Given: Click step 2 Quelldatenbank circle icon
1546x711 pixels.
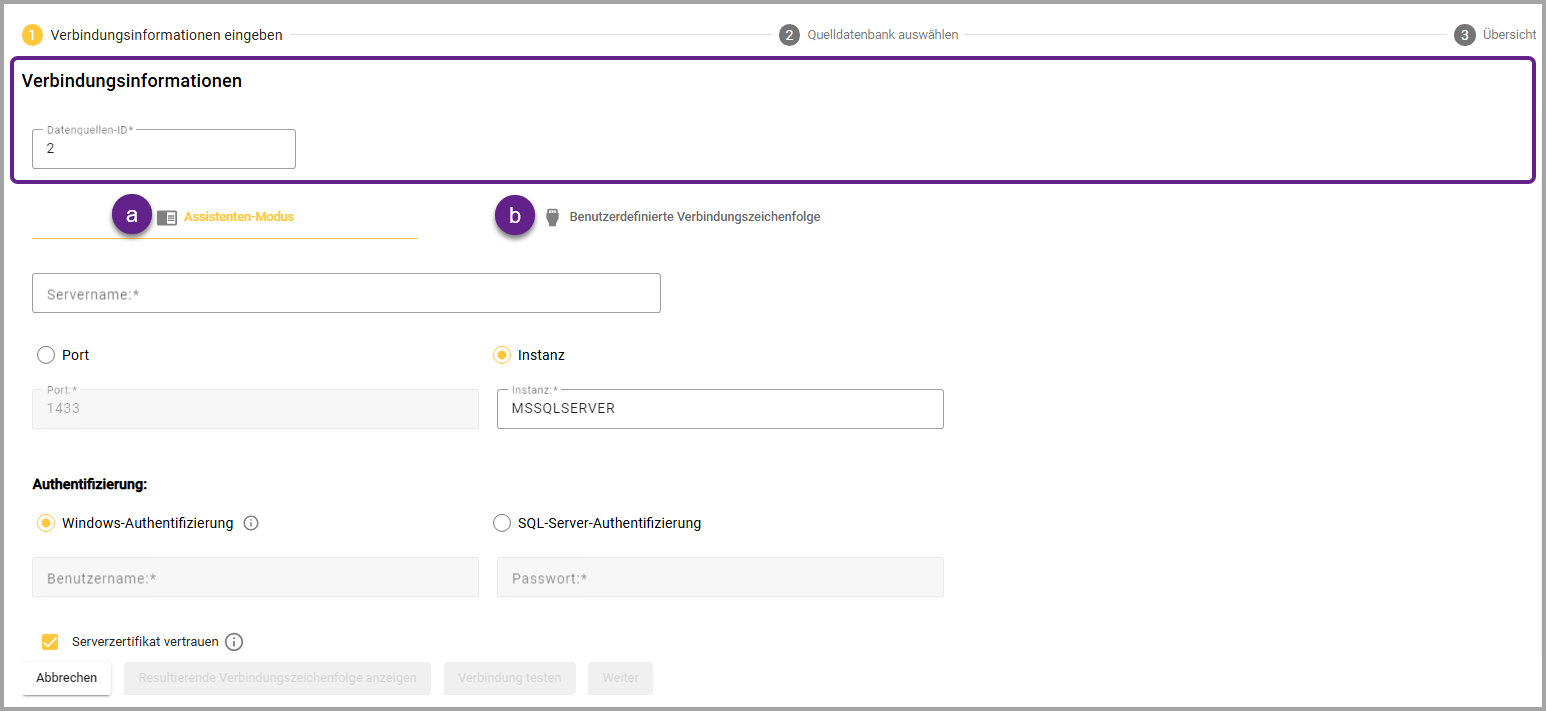Looking at the screenshot, I should tap(789, 35).
